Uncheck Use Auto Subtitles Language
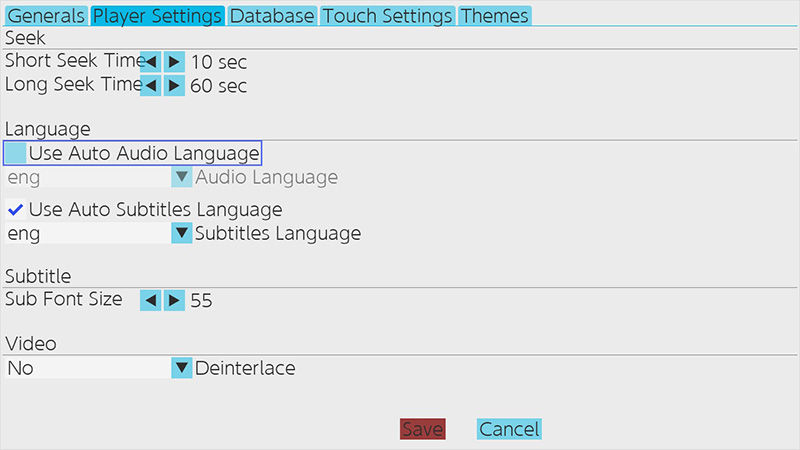This screenshot has height=450, width=800. [x=16, y=209]
